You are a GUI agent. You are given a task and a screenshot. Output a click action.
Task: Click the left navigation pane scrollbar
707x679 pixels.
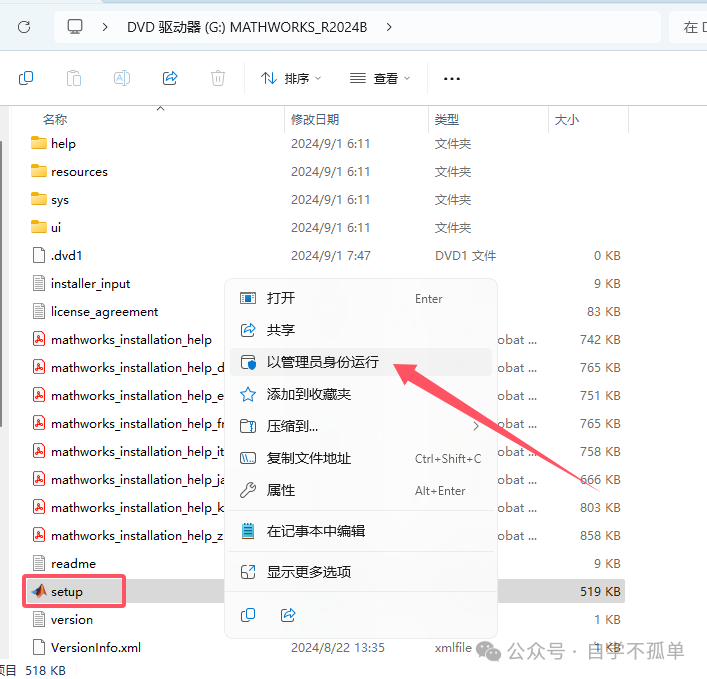pos(1,284)
